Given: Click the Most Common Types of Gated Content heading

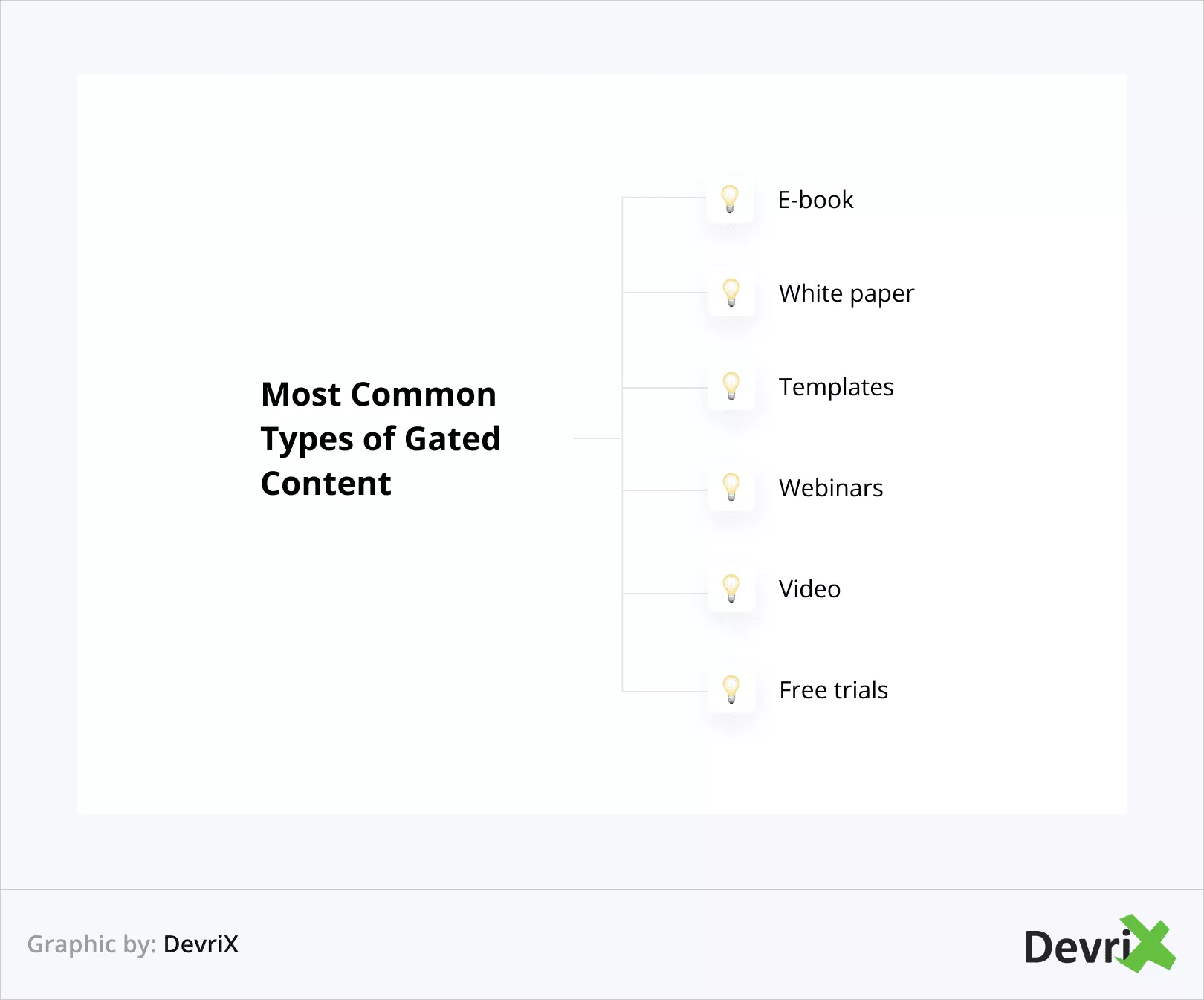Looking at the screenshot, I should pyautogui.click(x=381, y=438).
